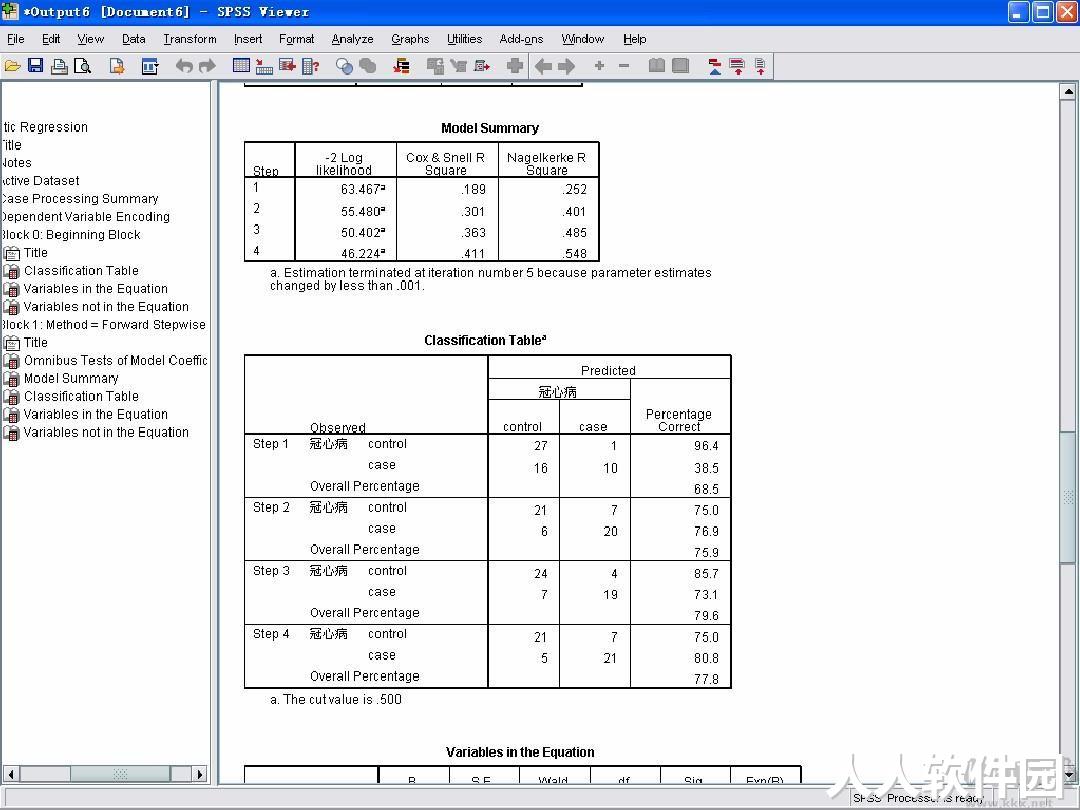Viewport: 1080px width, 810px height.
Task: Click the Save document icon
Action: tap(35, 66)
